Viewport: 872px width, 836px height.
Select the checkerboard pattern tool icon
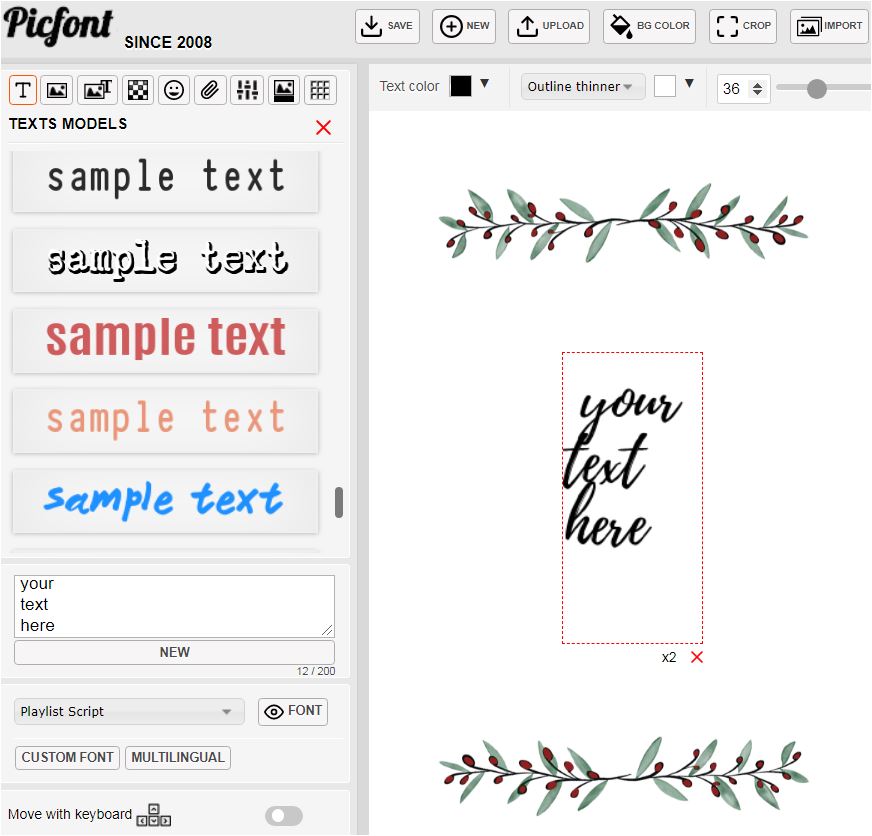point(137,90)
